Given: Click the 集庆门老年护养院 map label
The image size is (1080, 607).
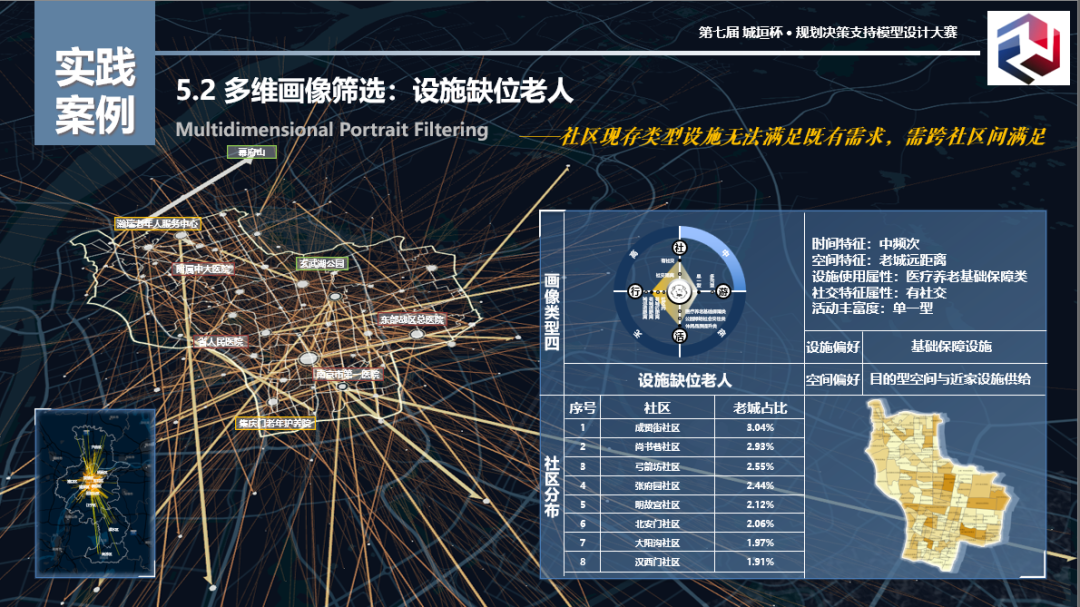Looking at the screenshot, I should tap(275, 423).
